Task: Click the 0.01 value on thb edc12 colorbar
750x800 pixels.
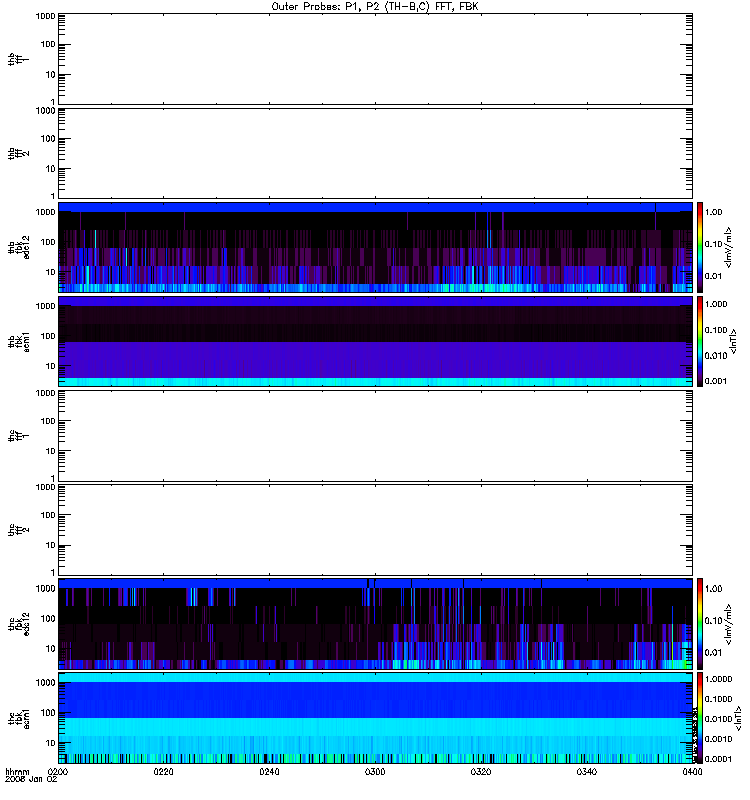Action: 714,276
